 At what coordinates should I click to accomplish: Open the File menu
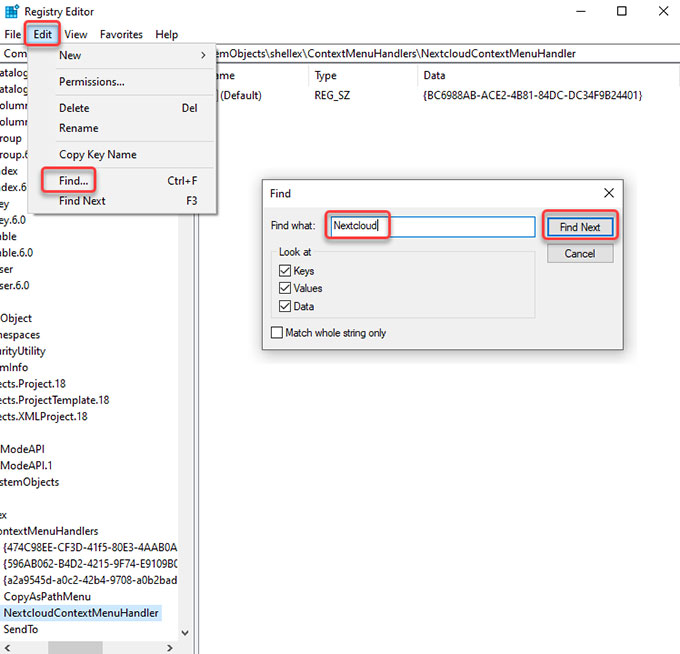coord(13,34)
